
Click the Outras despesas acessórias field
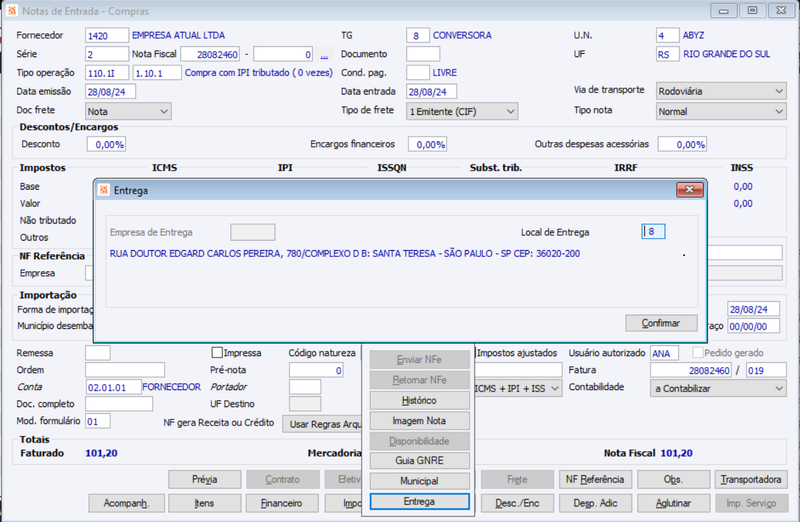[x=682, y=144]
